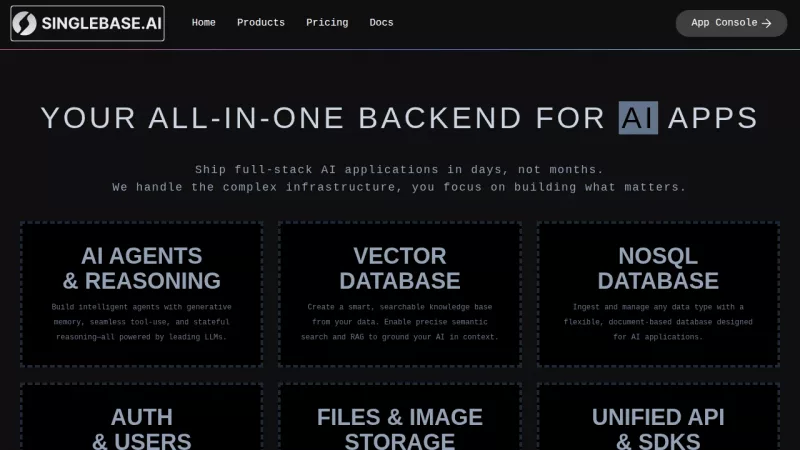Go to the Home nav item
Image resolution: width=800 pixels, height=450 pixels.
click(x=203, y=22)
